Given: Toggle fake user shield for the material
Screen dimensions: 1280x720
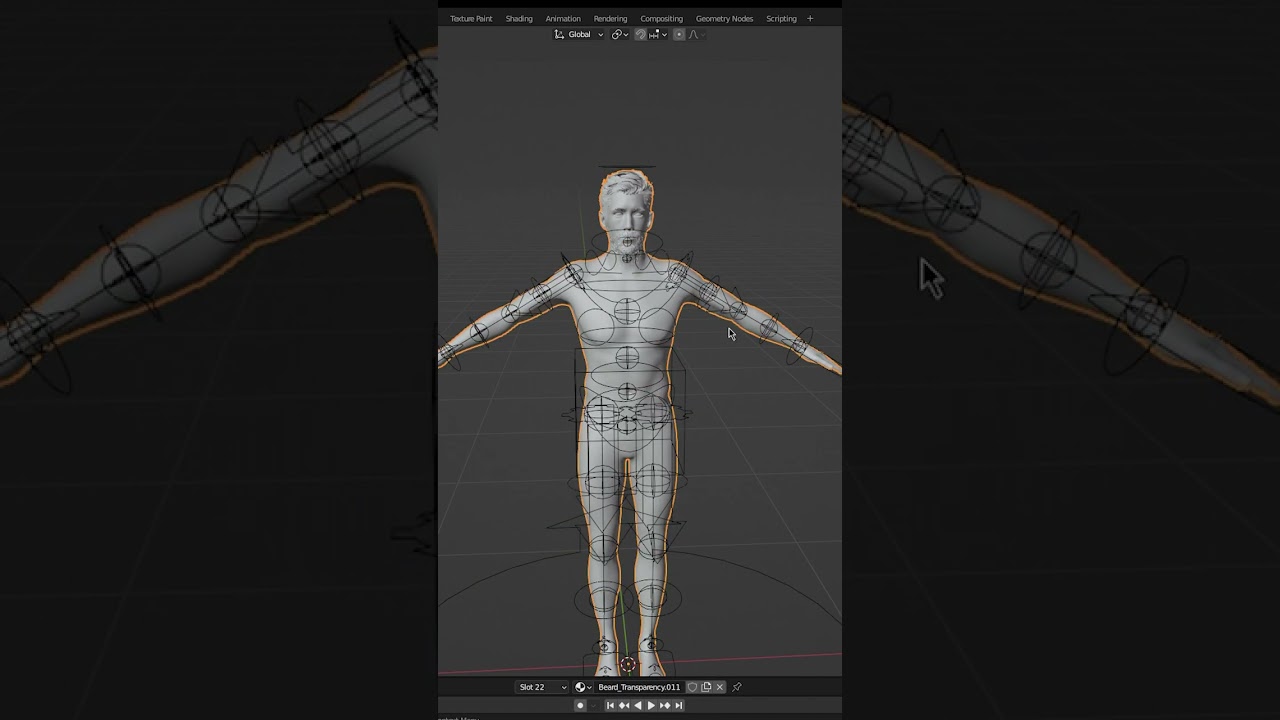Looking at the screenshot, I should 692,687.
